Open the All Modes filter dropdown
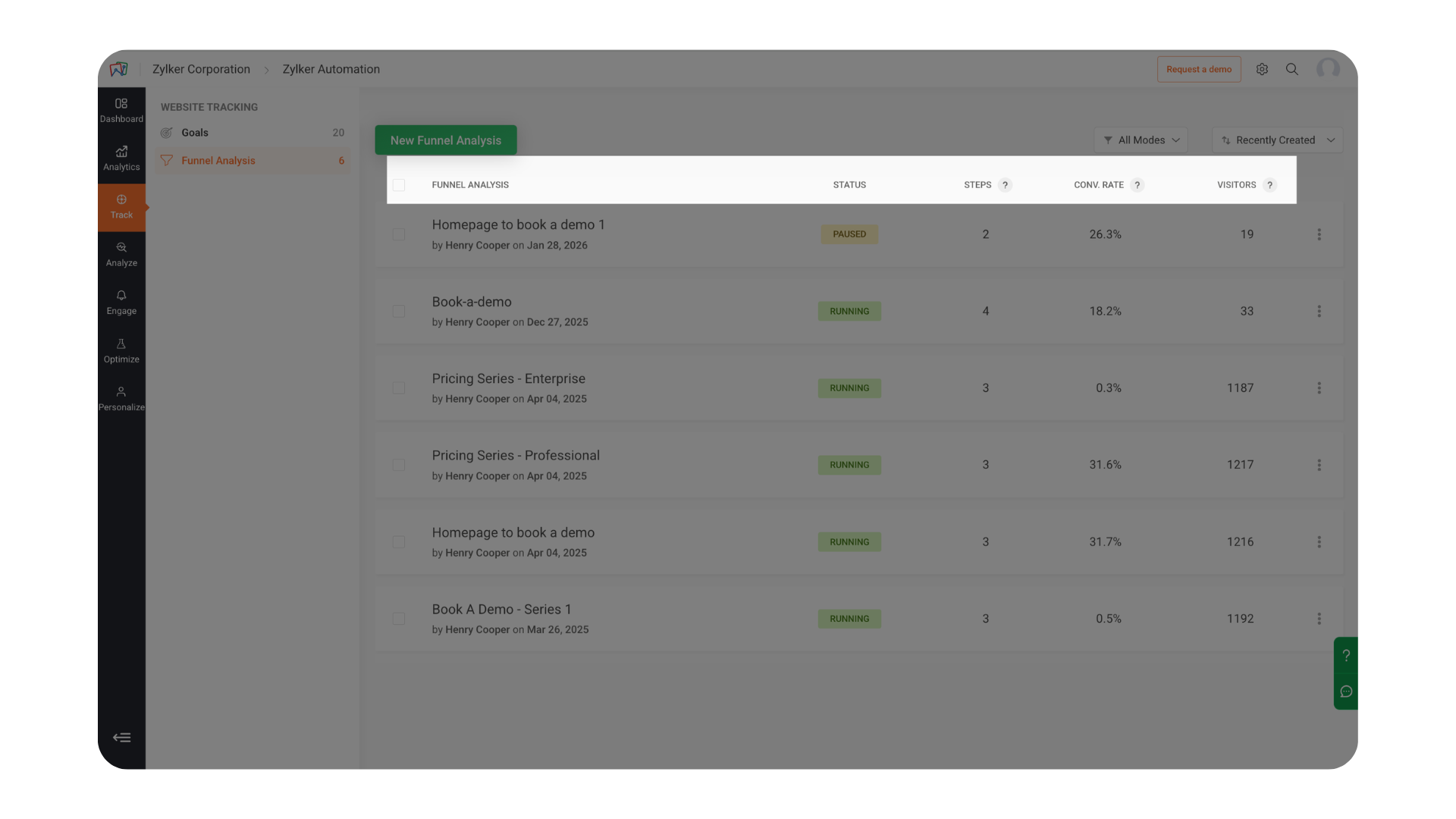Viewport: 1456px width, 819px height. tap(1141, 140)
